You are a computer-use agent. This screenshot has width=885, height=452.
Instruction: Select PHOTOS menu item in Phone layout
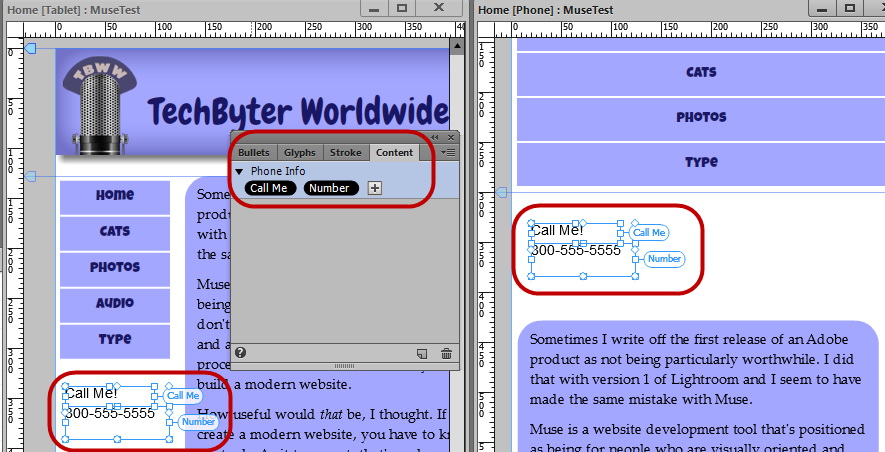pos(701,119)
